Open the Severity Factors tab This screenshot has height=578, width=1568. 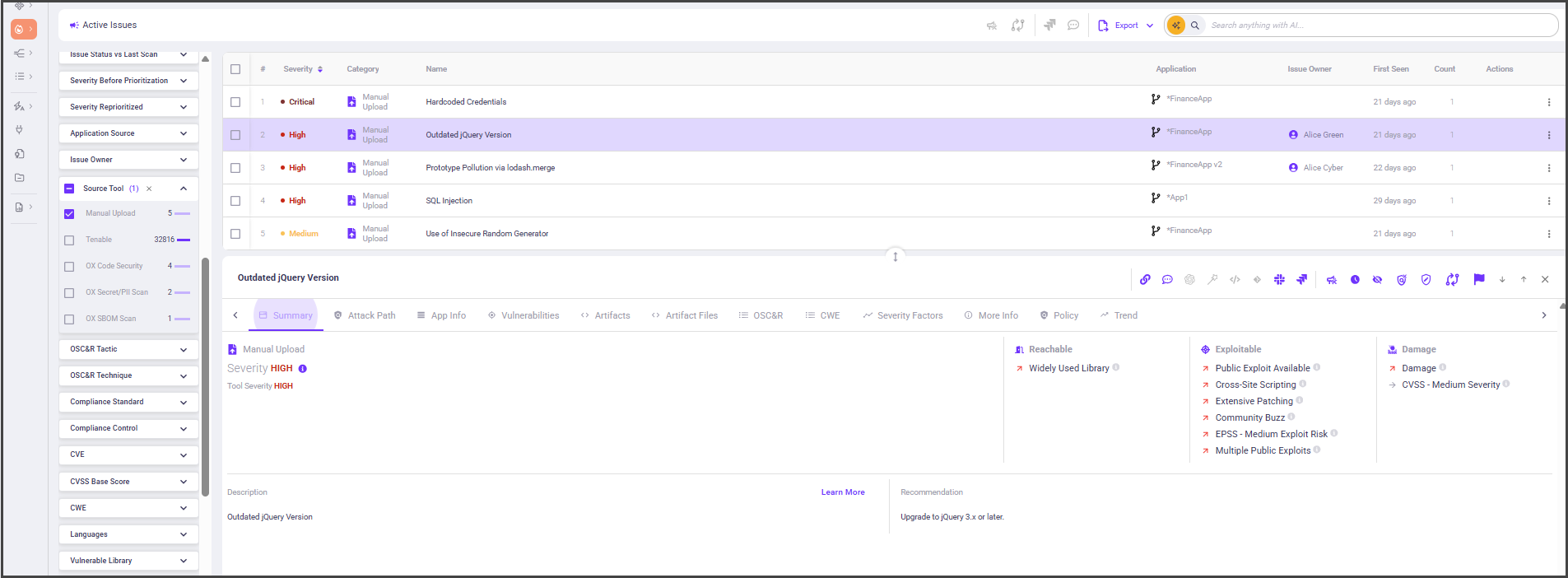tap(903, 315)
